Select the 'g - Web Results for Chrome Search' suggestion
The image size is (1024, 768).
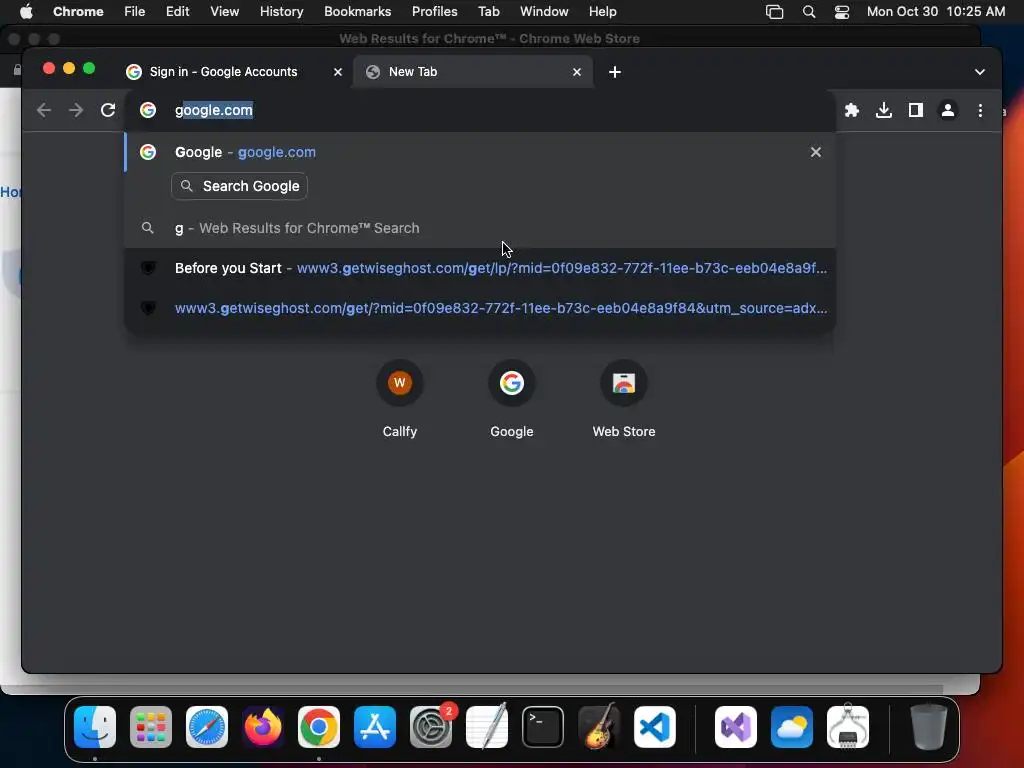(x=480, y=228)
